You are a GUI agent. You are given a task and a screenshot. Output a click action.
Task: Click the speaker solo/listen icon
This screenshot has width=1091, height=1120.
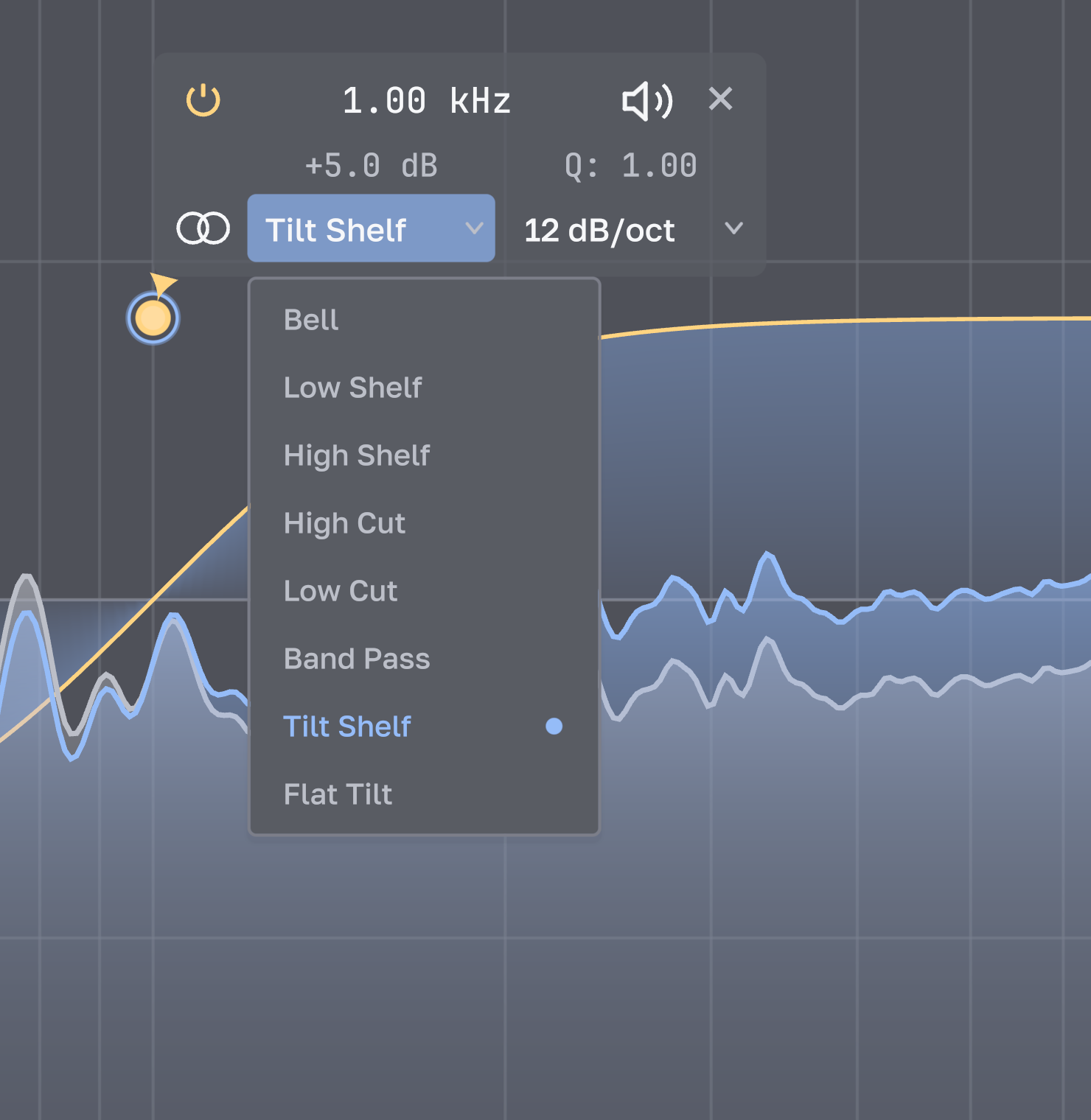click(x=647, y=100)
